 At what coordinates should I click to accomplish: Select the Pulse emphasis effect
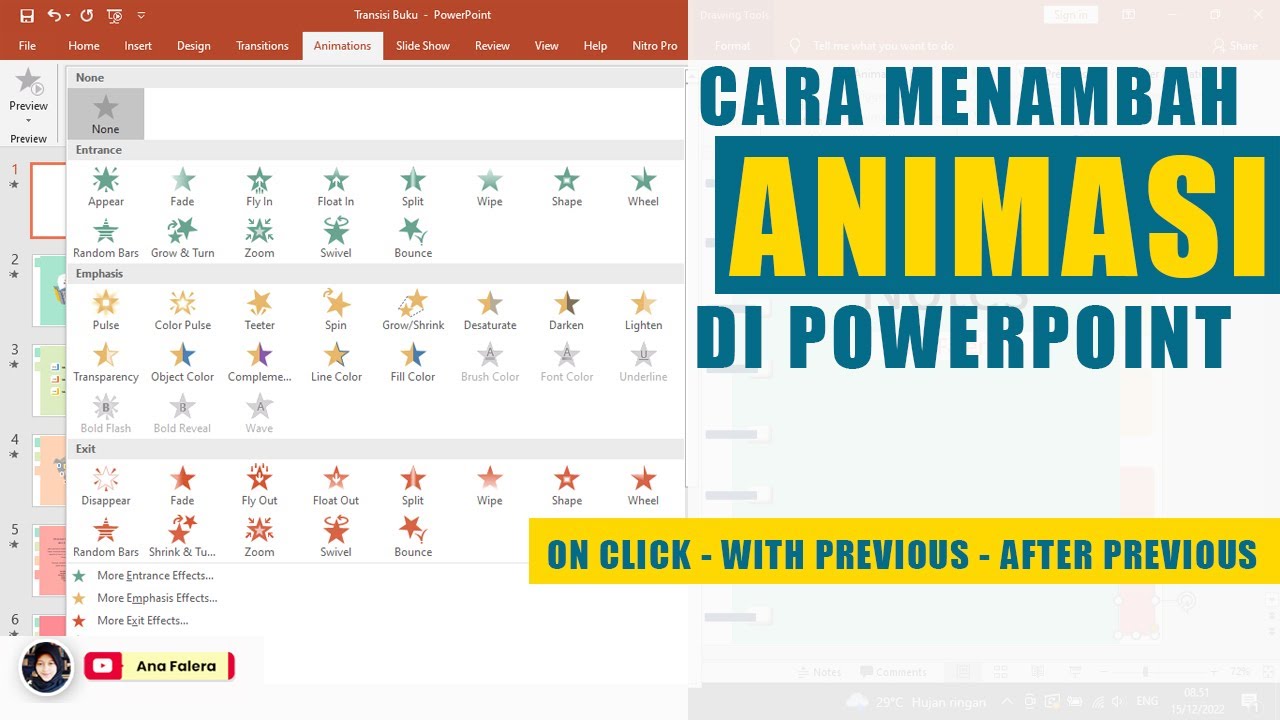[105, 311]
